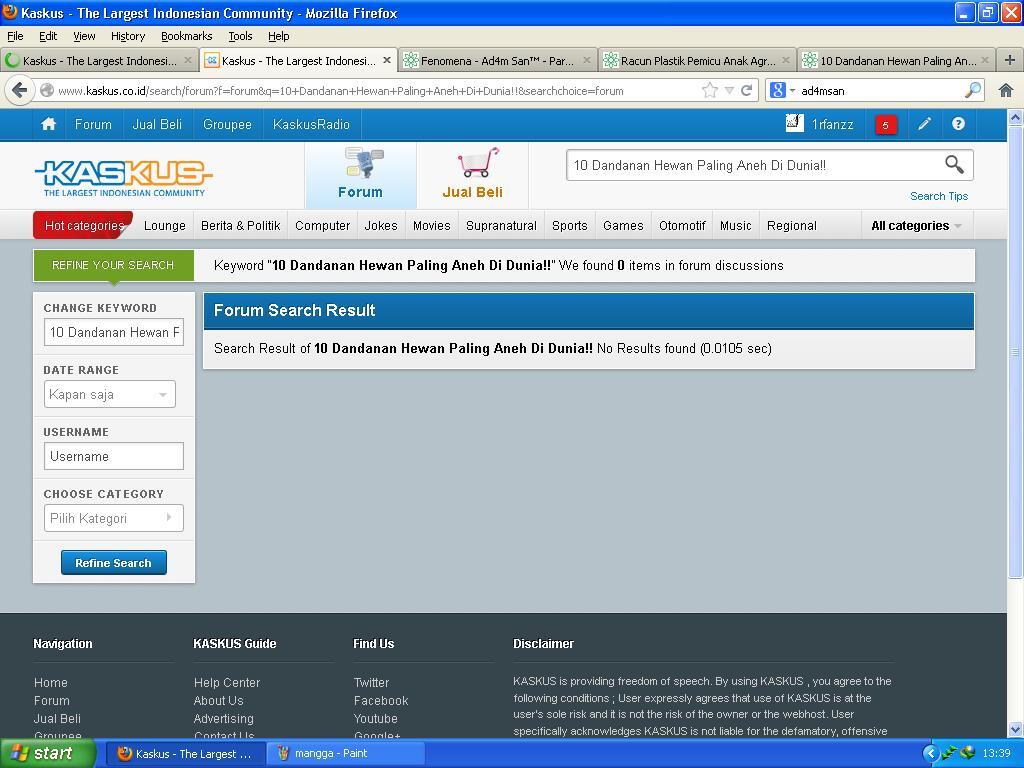The image size is (1024, 768).
Task: Switch to the Fenomena - Ad4m San tab
Action: point(498,61)
